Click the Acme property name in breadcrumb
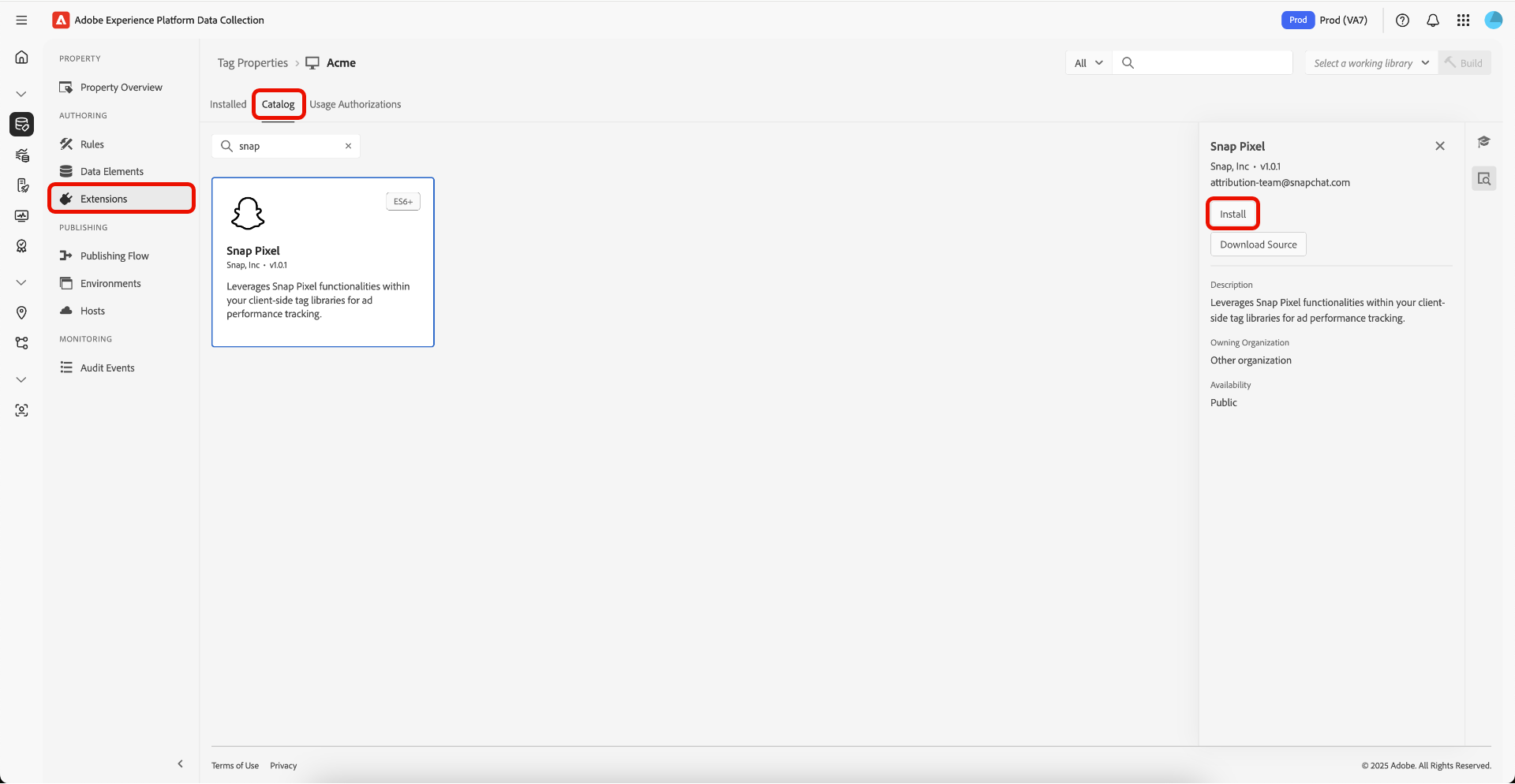The image size is (1515, 784). pos(341,63)
